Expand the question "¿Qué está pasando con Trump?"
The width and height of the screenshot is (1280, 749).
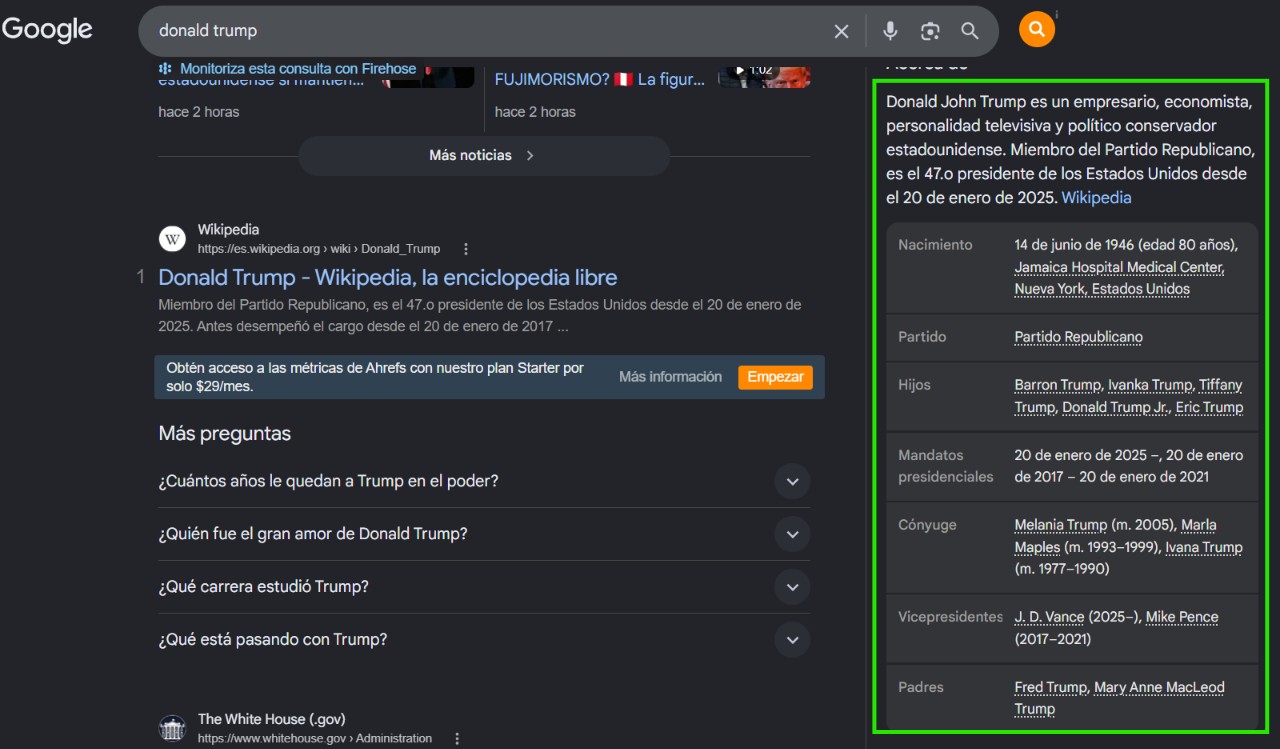pyautogui.click(x=484, y=640)
